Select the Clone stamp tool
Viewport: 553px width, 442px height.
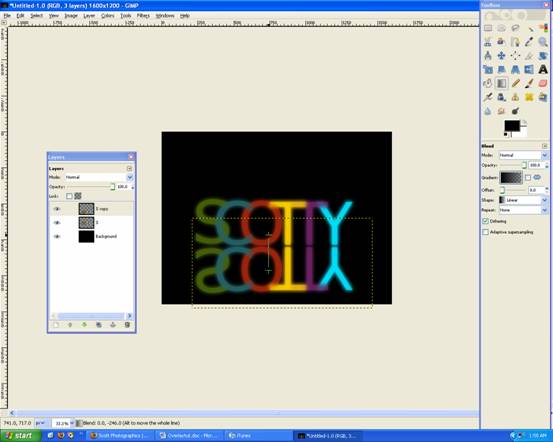click(x=515, y=97)
